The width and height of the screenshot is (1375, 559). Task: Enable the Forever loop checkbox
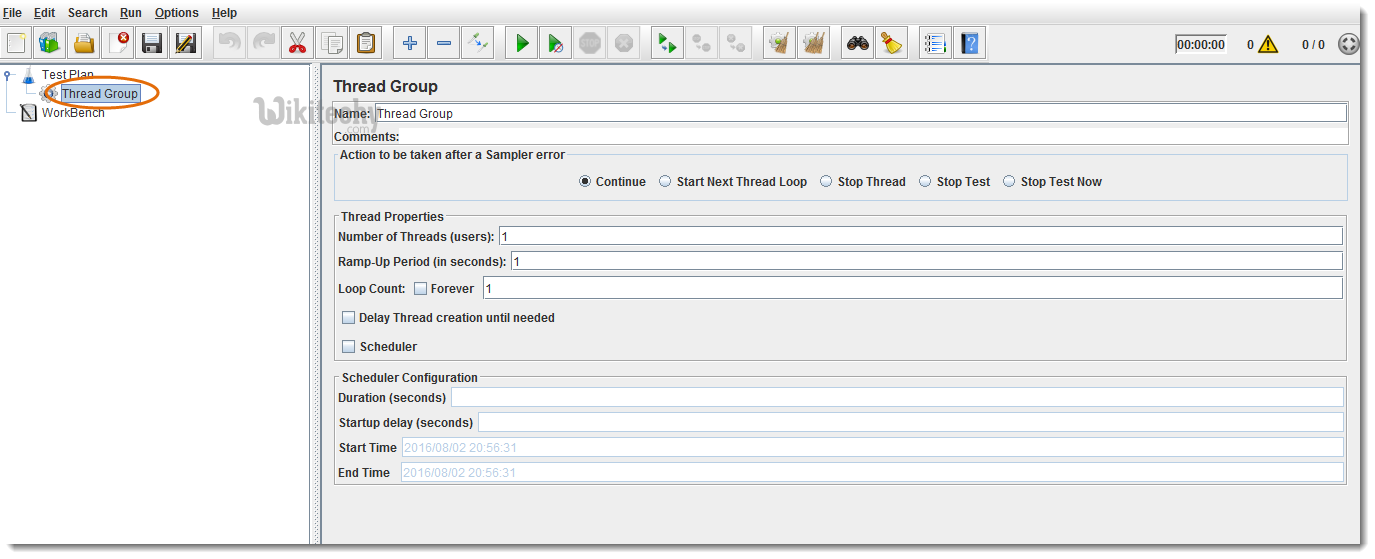pos(421,289)
